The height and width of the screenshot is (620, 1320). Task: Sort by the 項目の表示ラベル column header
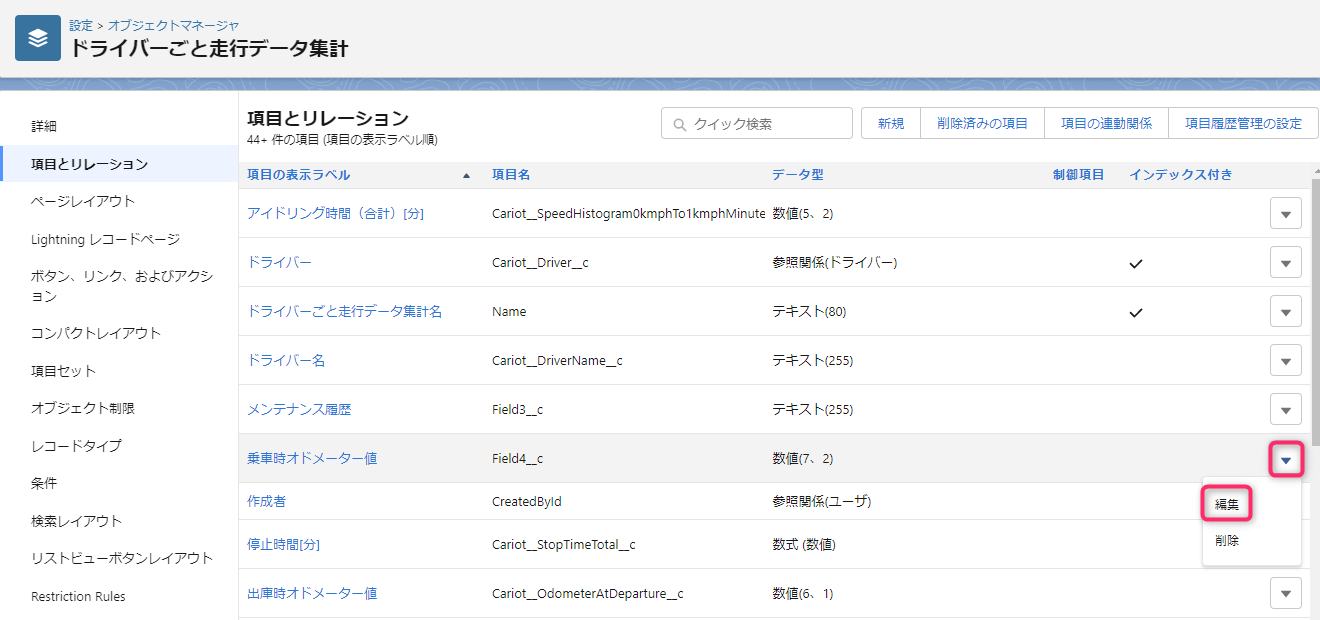[299, 175]
